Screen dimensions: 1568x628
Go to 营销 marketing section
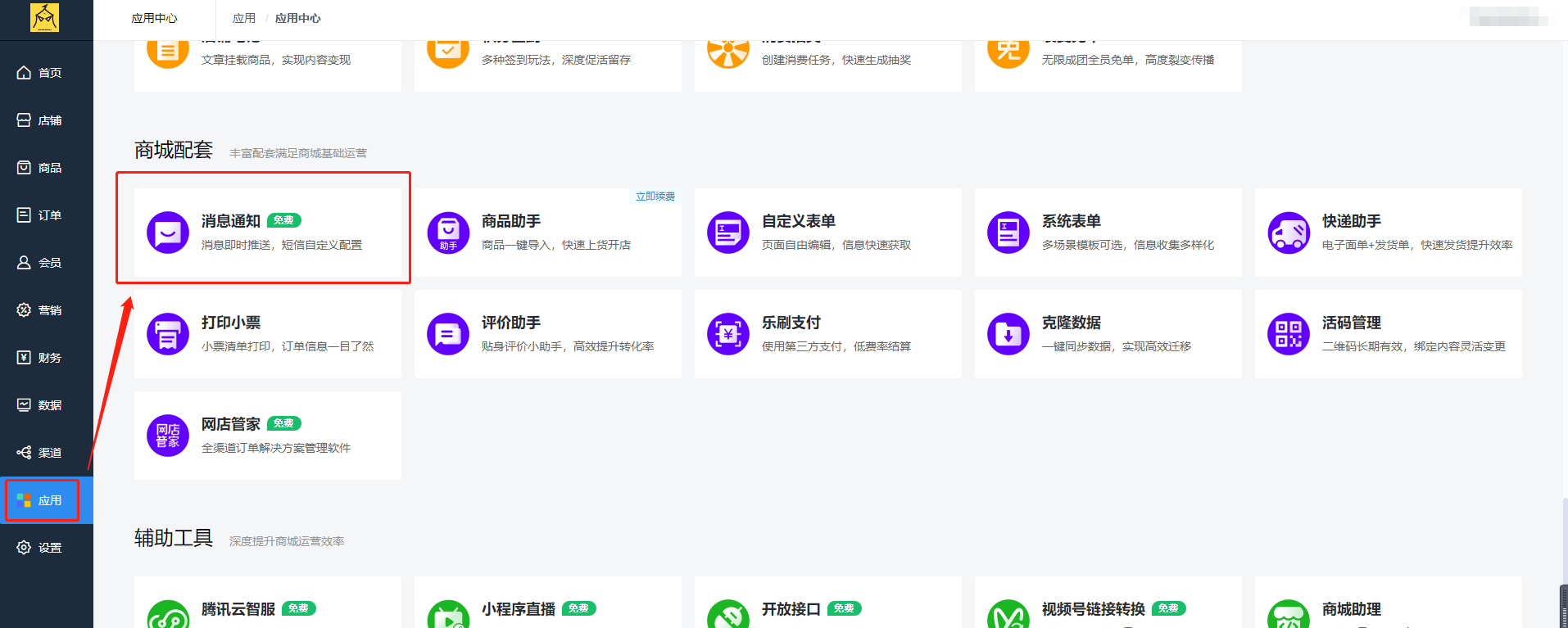(x=47, y=310)
